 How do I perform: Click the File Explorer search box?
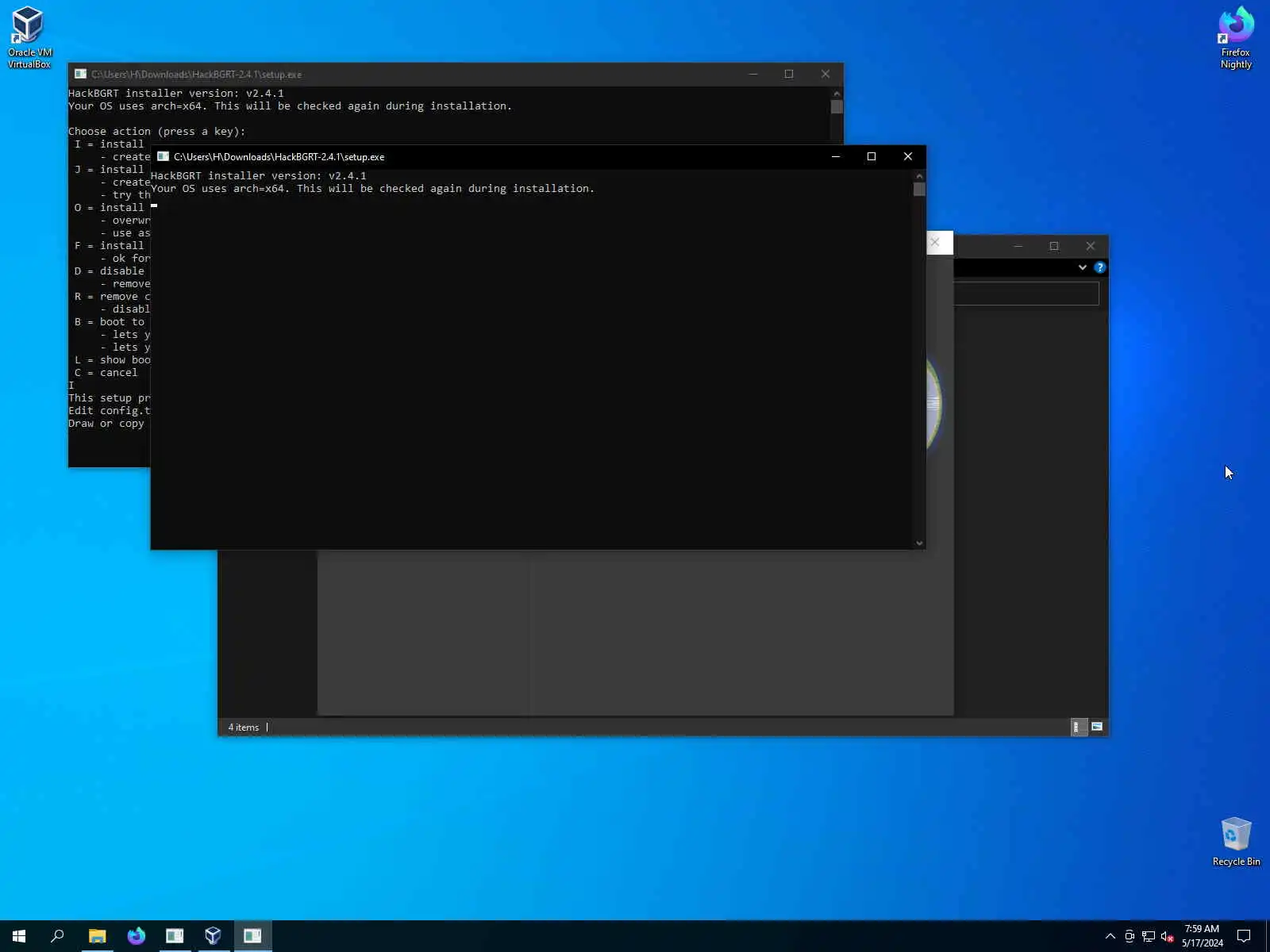tap(1026, 294)
